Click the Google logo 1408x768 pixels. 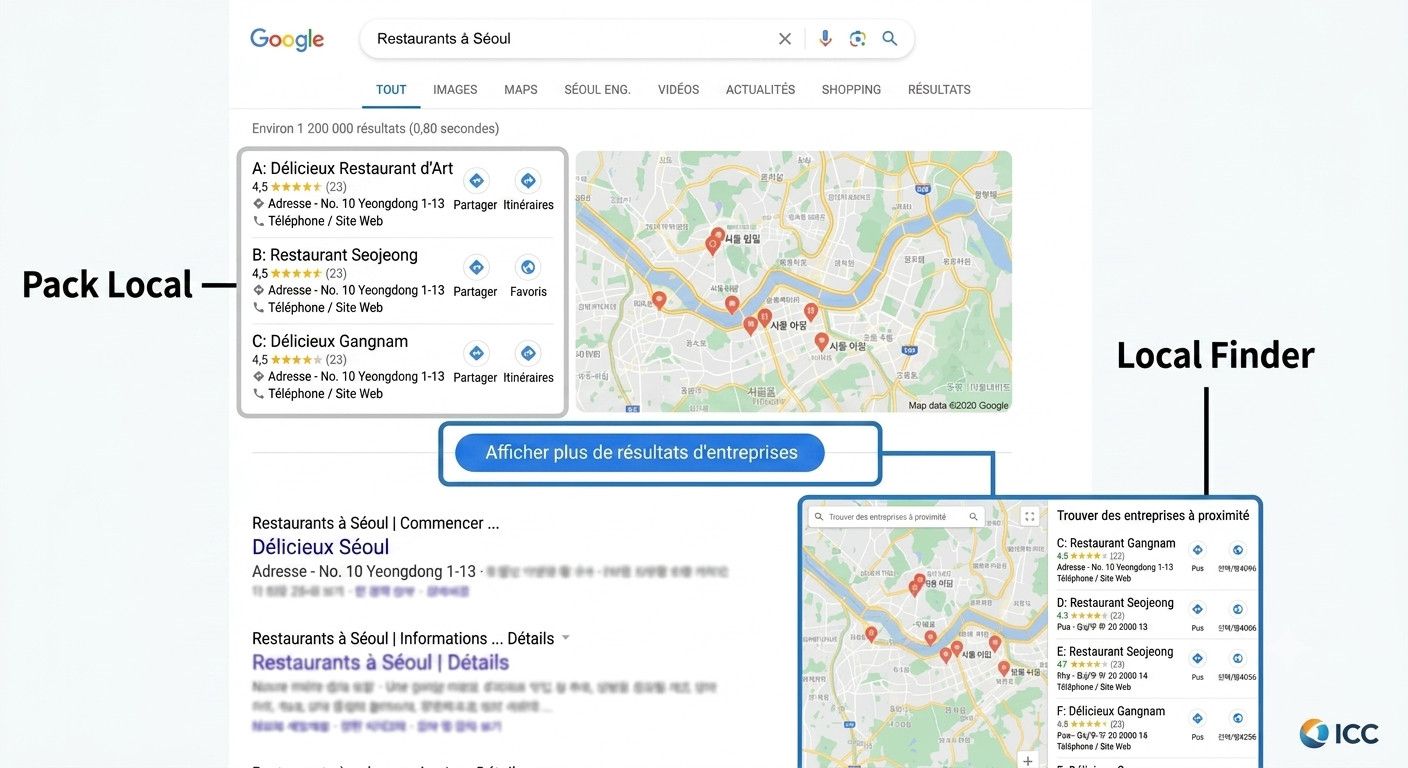pyautogui.click(x=287, y=39)
